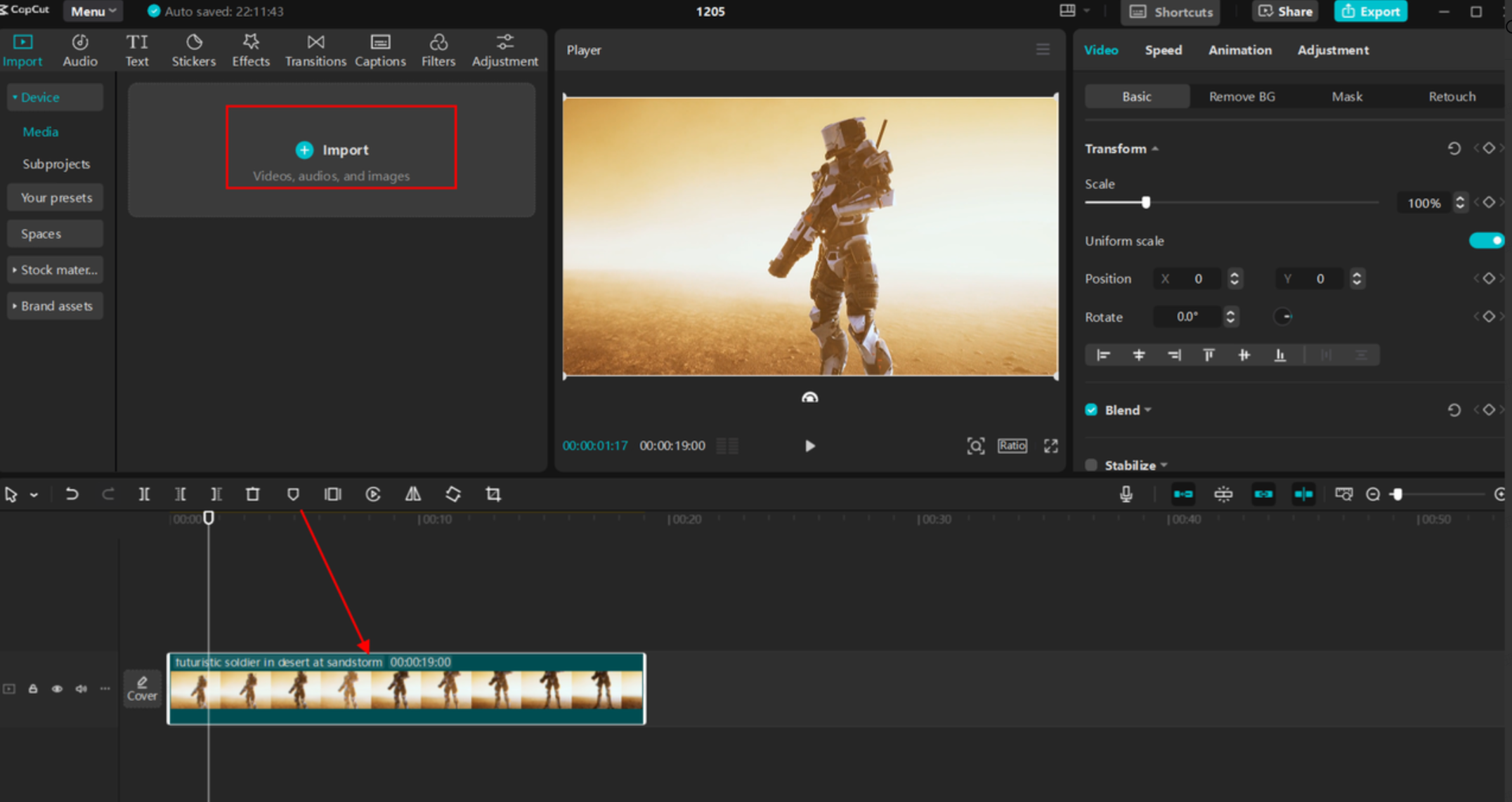Select the Split tool in the timeline toolbar

click(144, 494)
